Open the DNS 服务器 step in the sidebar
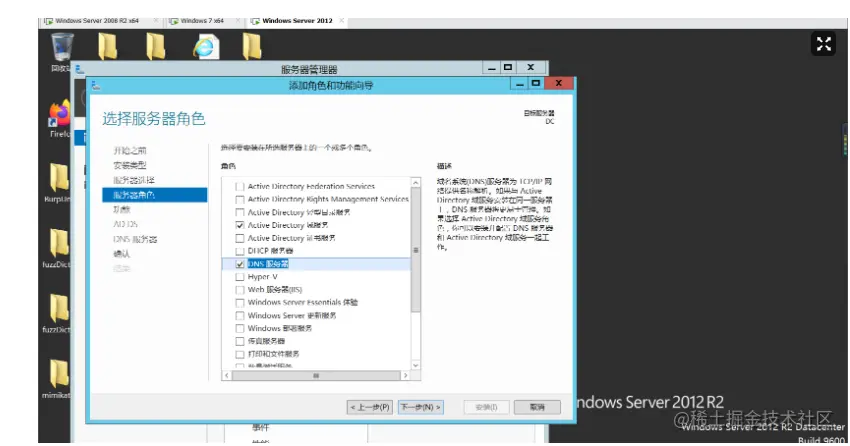The width and height of the screenshot is (850, 446). [x=135, y=239]
